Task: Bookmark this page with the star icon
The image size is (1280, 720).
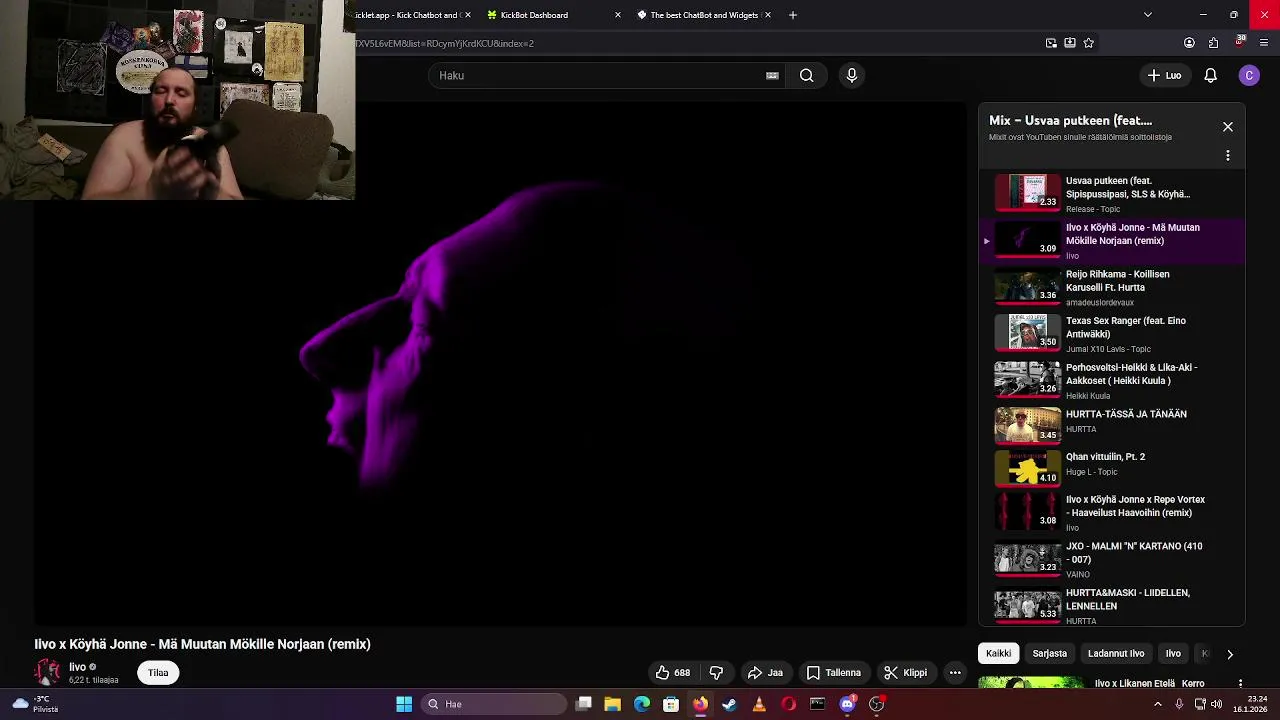Action: (x=1089, y=43)
